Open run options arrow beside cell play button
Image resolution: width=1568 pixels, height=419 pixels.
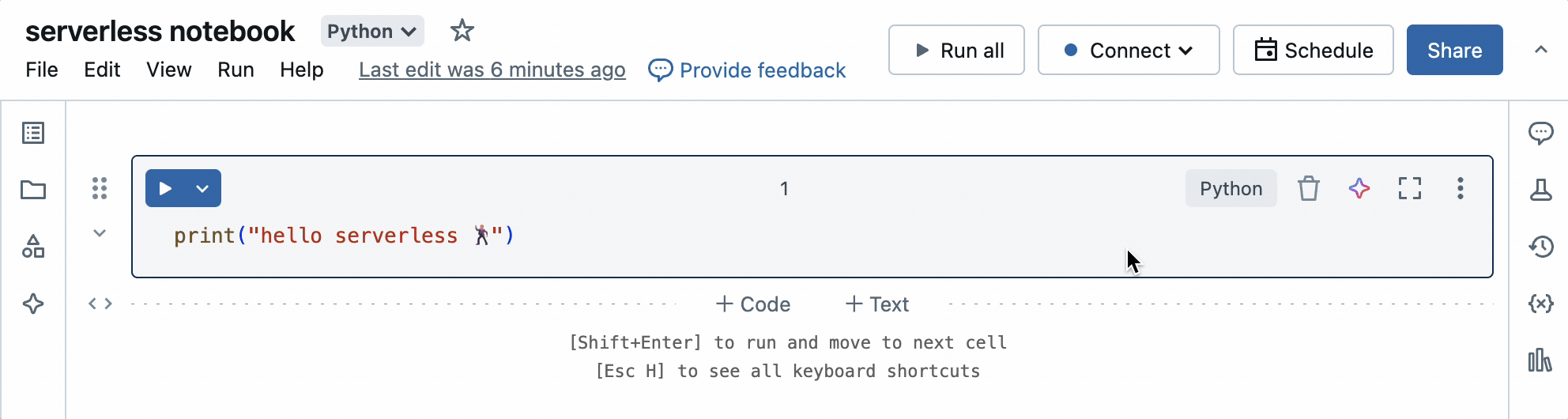(202, 188)
